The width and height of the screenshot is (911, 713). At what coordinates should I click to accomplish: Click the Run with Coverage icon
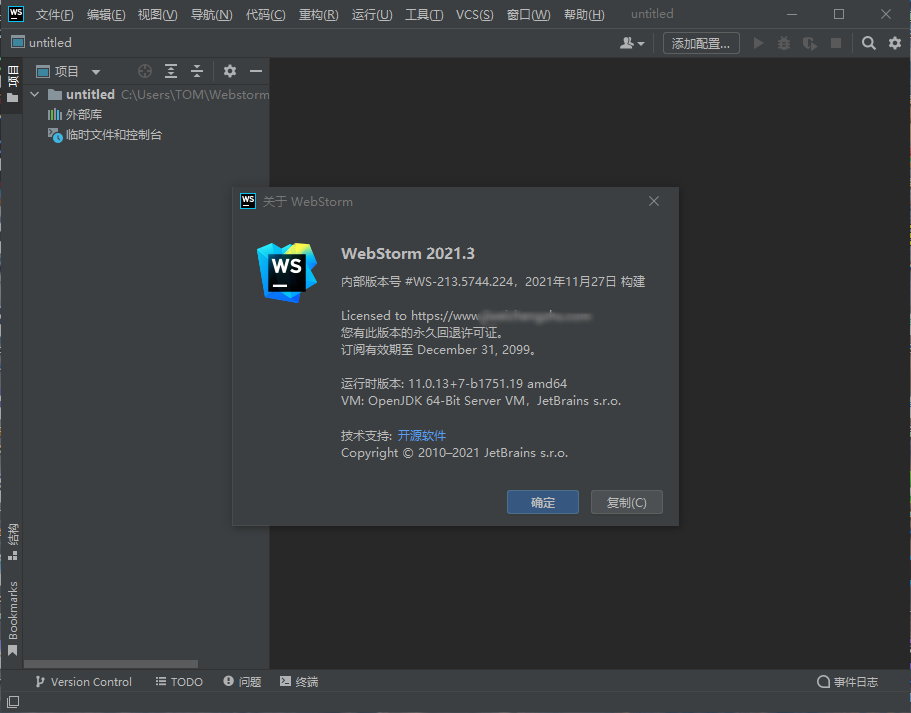[810, 44]
